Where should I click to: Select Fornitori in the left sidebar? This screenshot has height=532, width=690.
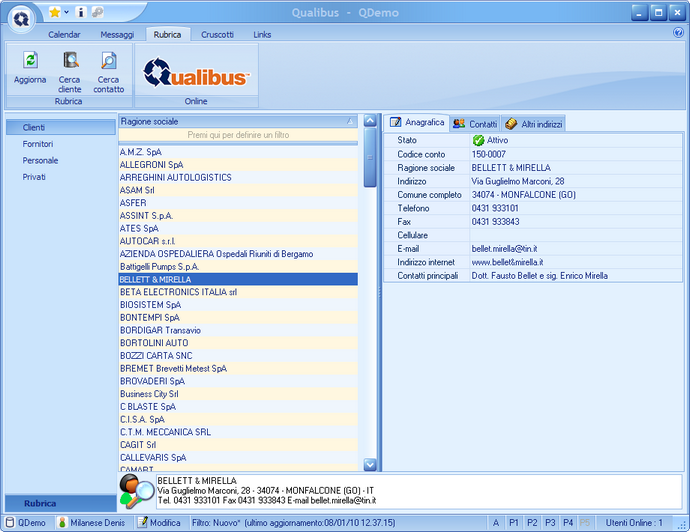tap(40, 144)
